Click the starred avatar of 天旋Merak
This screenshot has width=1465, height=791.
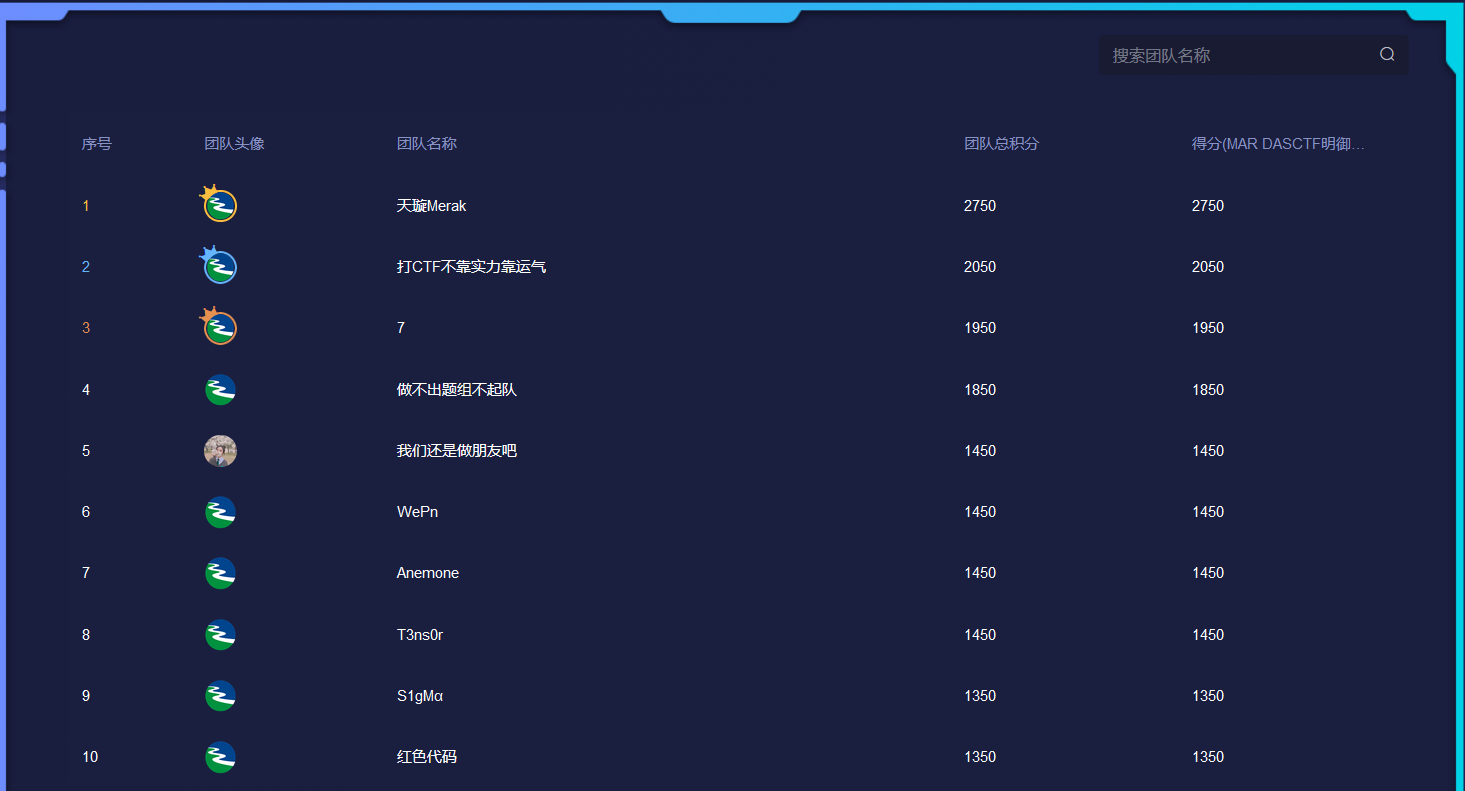click(219, 204)
